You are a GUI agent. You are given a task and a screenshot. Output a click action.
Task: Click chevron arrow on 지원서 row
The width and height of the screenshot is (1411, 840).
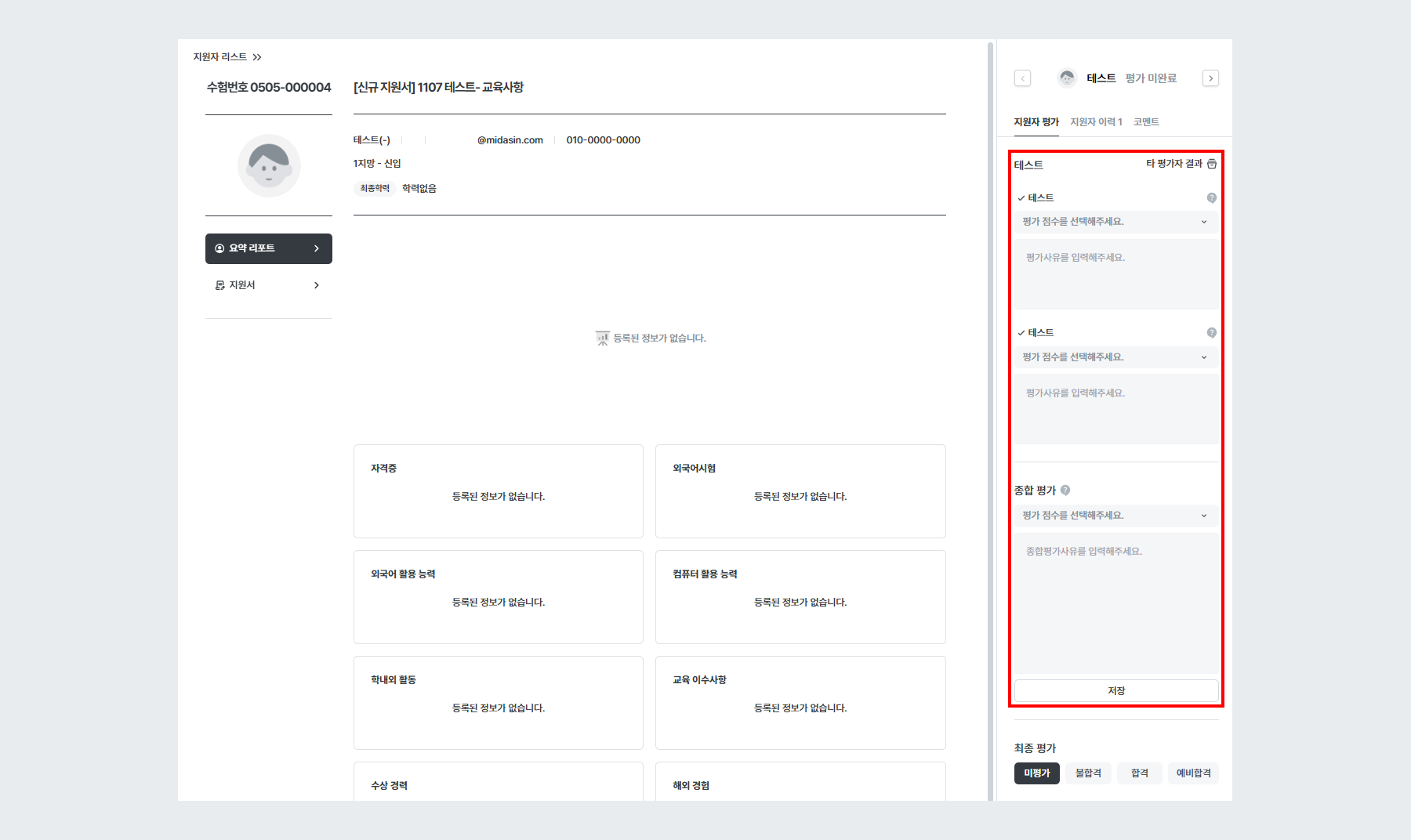point(317,285)
